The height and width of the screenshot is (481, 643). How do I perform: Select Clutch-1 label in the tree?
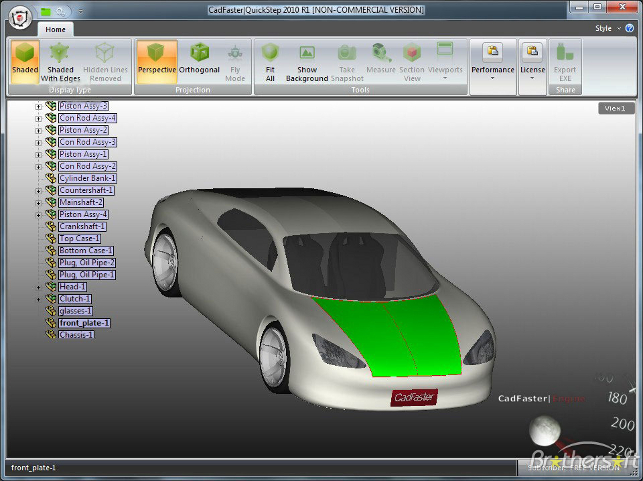[75, 299]
